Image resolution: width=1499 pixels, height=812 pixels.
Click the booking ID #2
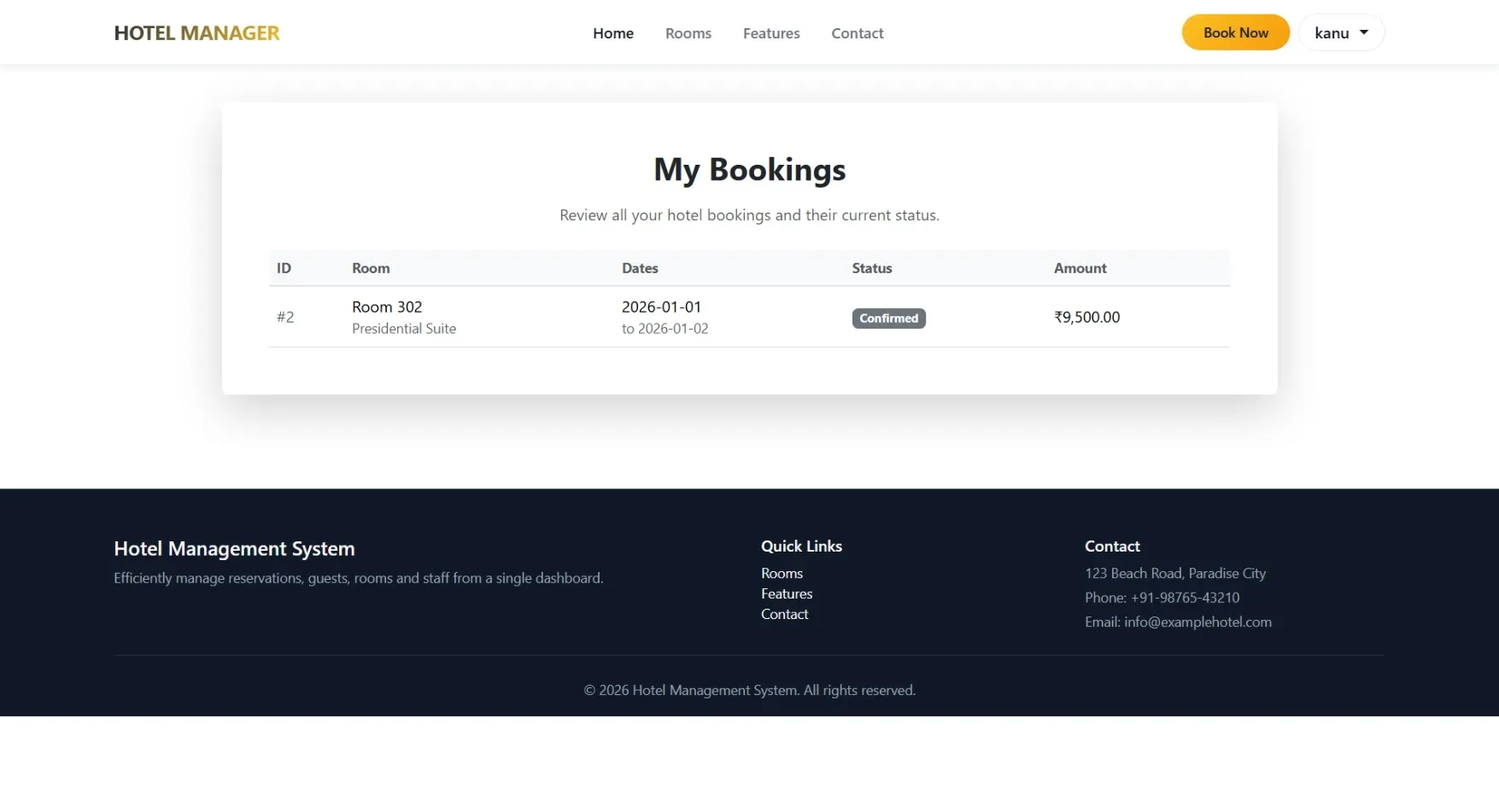[x=285, y=317]
